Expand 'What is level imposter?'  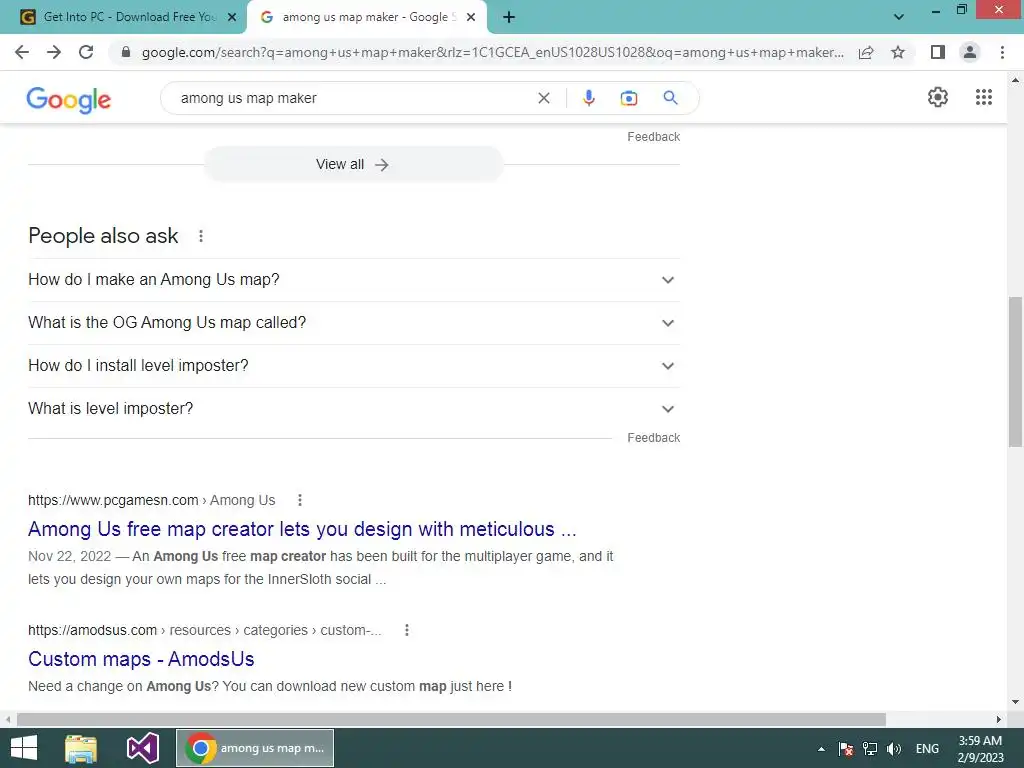tap(354, 409)
